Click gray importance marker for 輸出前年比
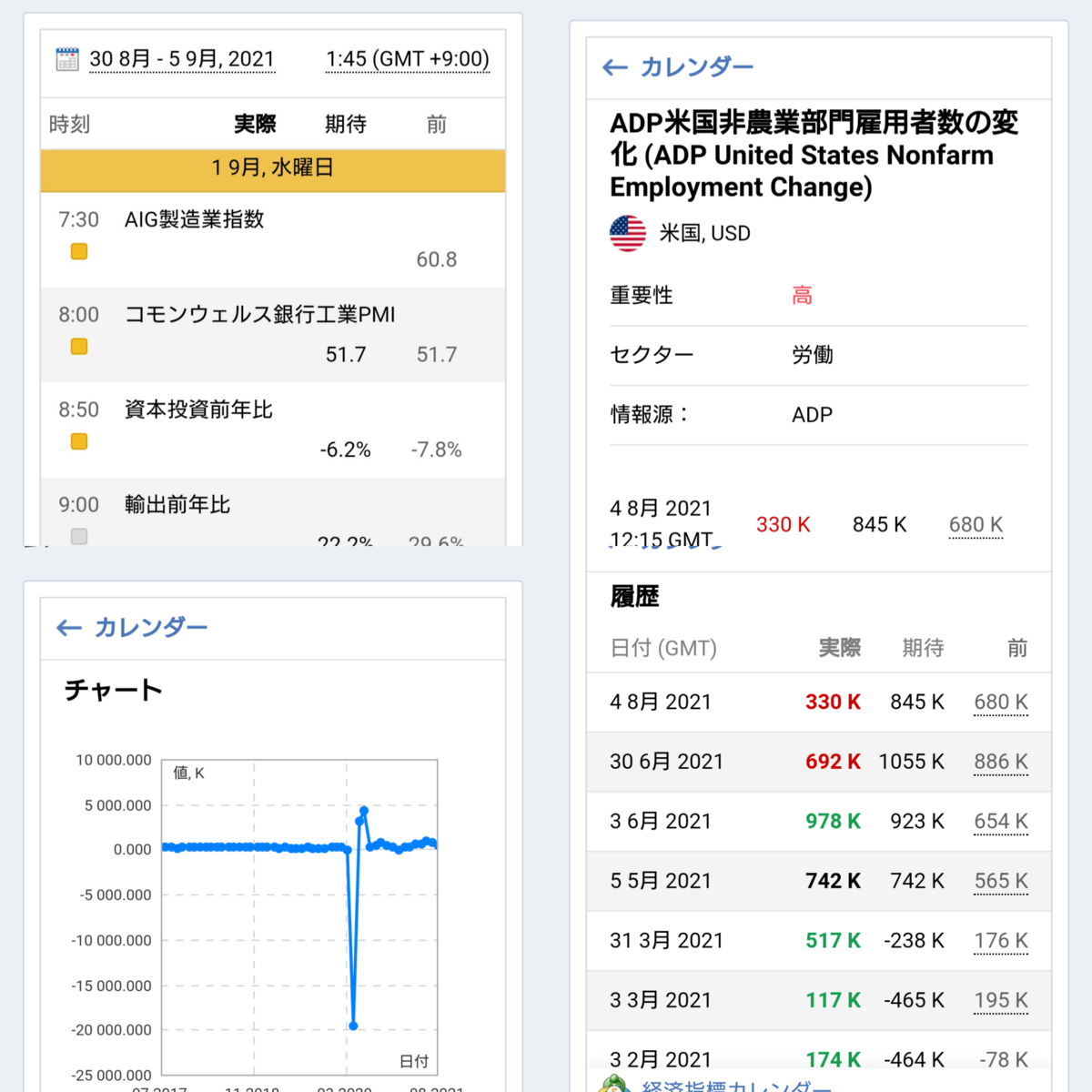The width and height of the screenshot is (1092, 1092). coord(79,536)
